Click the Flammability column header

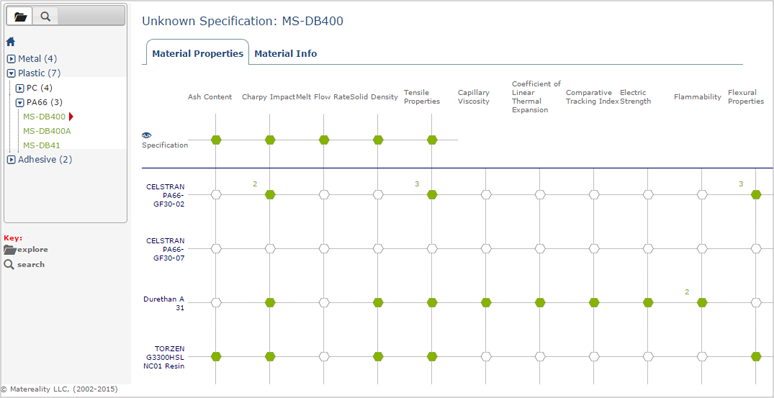697,97
